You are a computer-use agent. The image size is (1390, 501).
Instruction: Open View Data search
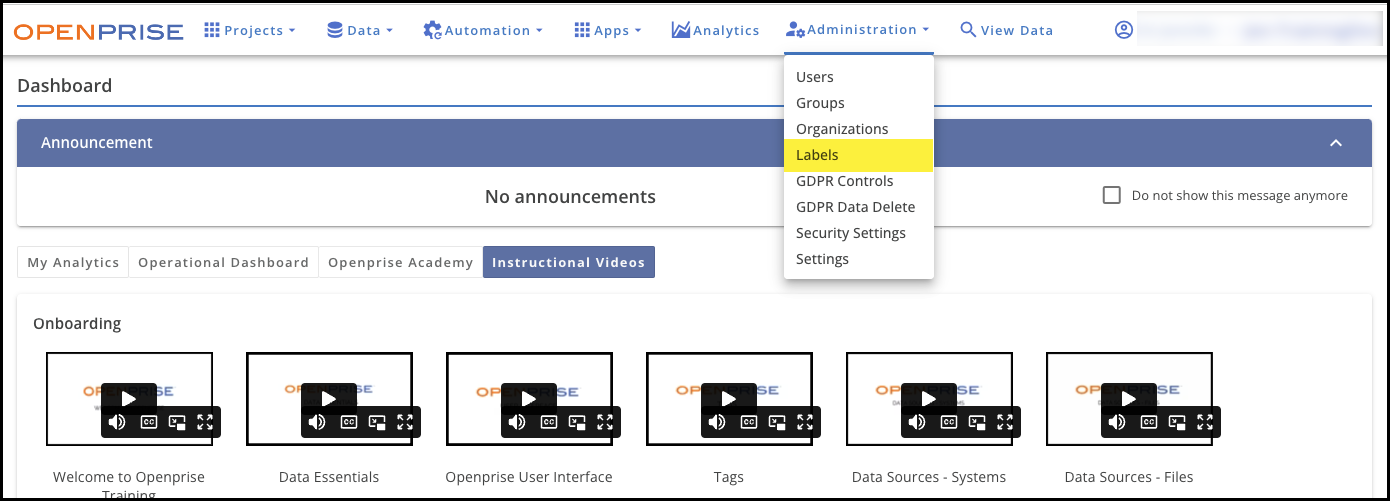(1006, 30)
